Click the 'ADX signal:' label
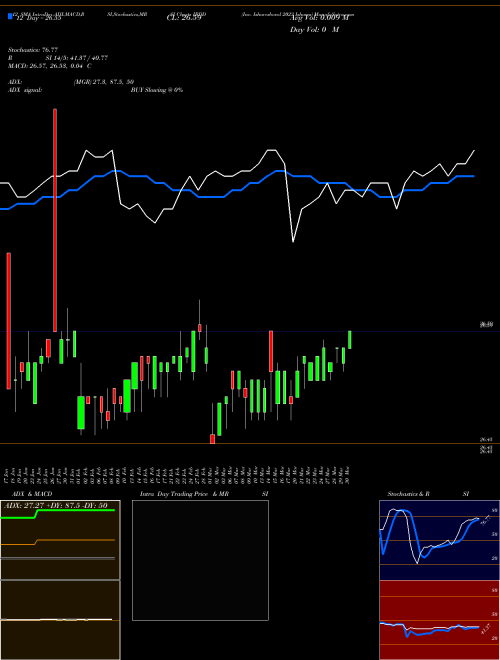500x660 pixels. [24, 90]
